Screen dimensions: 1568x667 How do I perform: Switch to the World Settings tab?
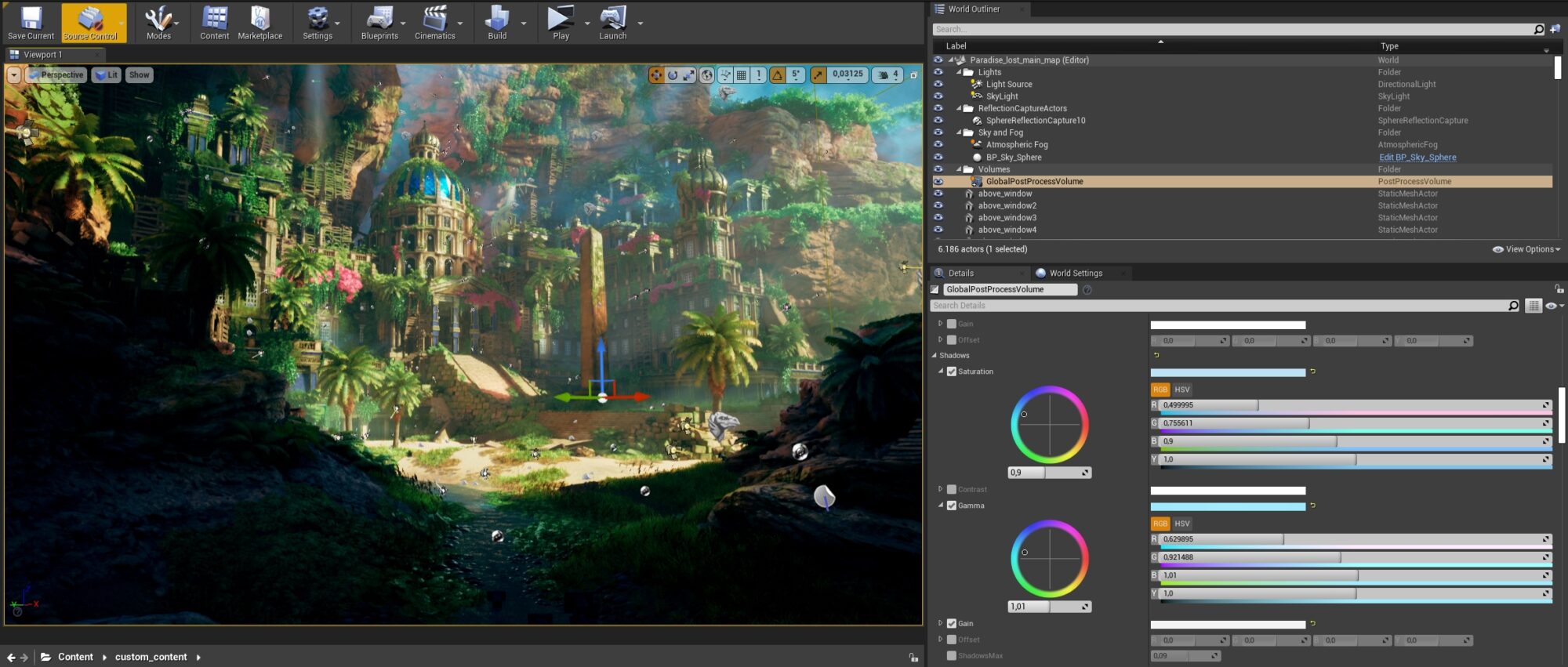1075,274
